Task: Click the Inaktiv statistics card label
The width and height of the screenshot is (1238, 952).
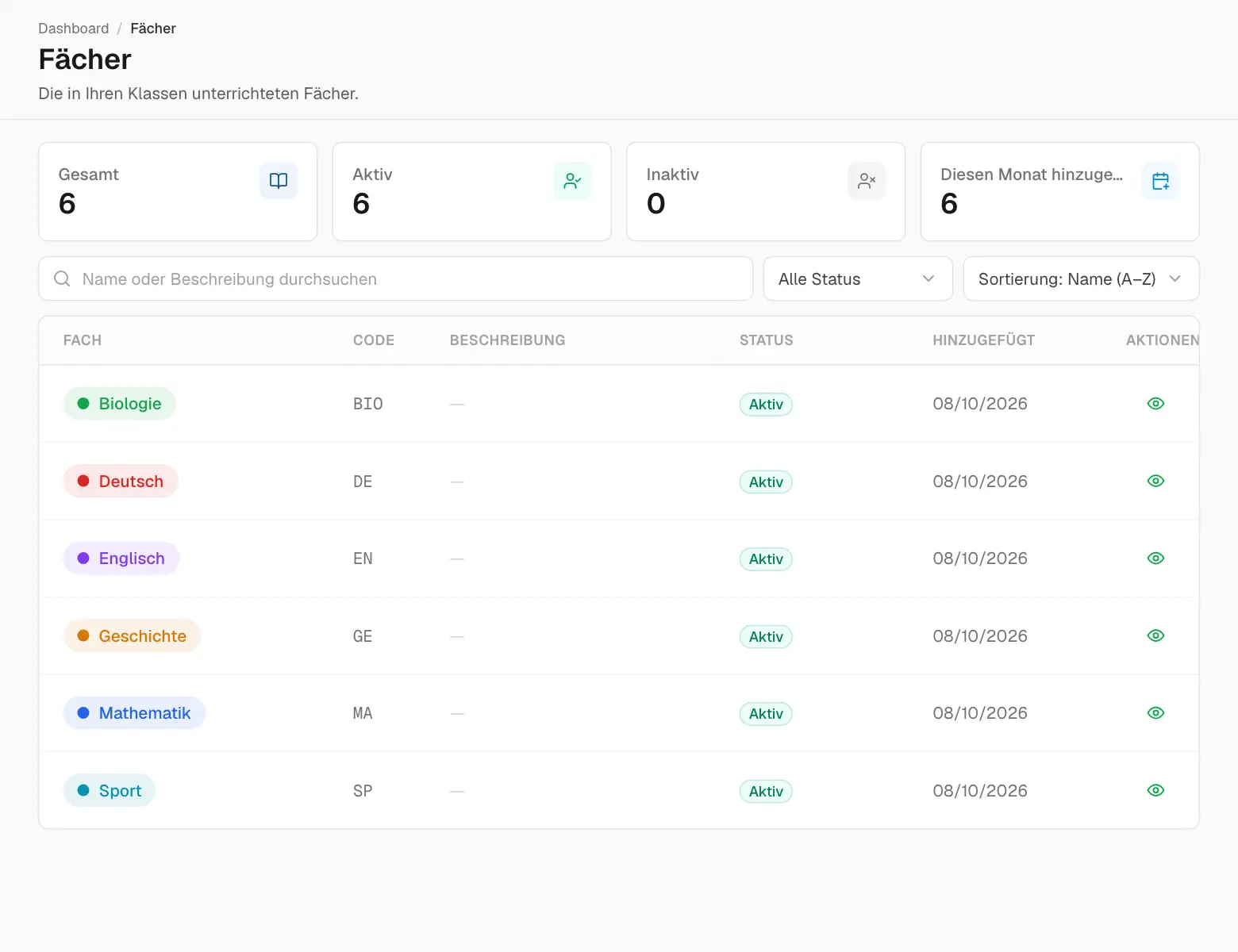Action: (x=673, y=175)
